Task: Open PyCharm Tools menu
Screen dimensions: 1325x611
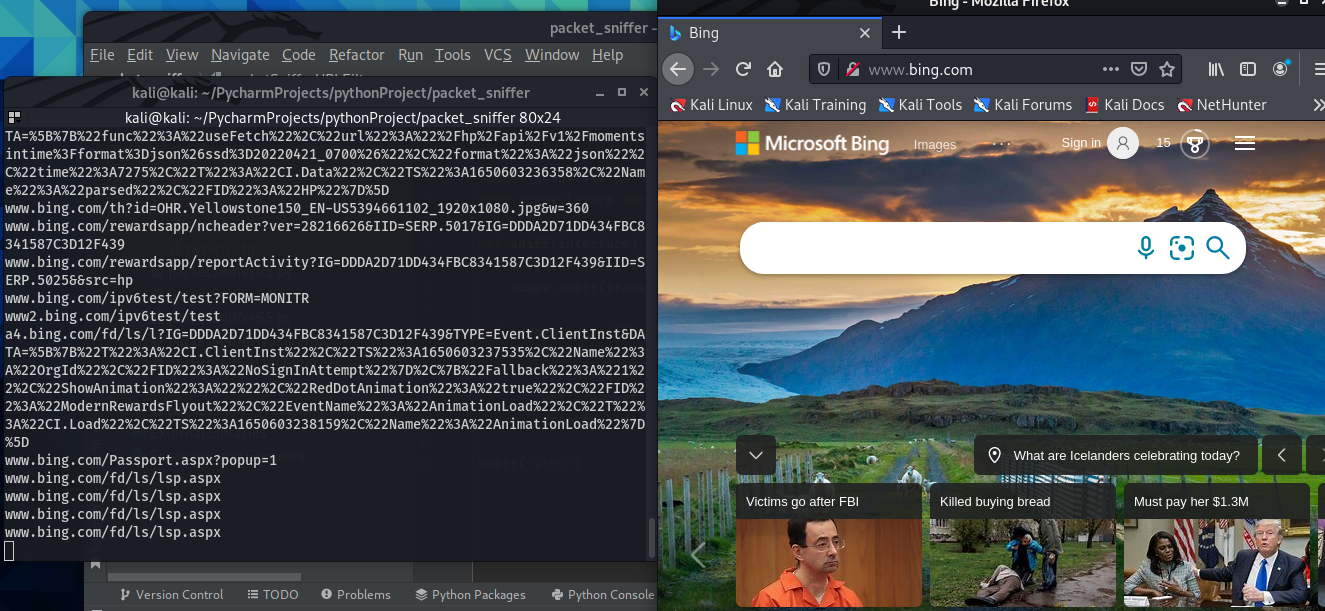Action: [x=453, y=55]
